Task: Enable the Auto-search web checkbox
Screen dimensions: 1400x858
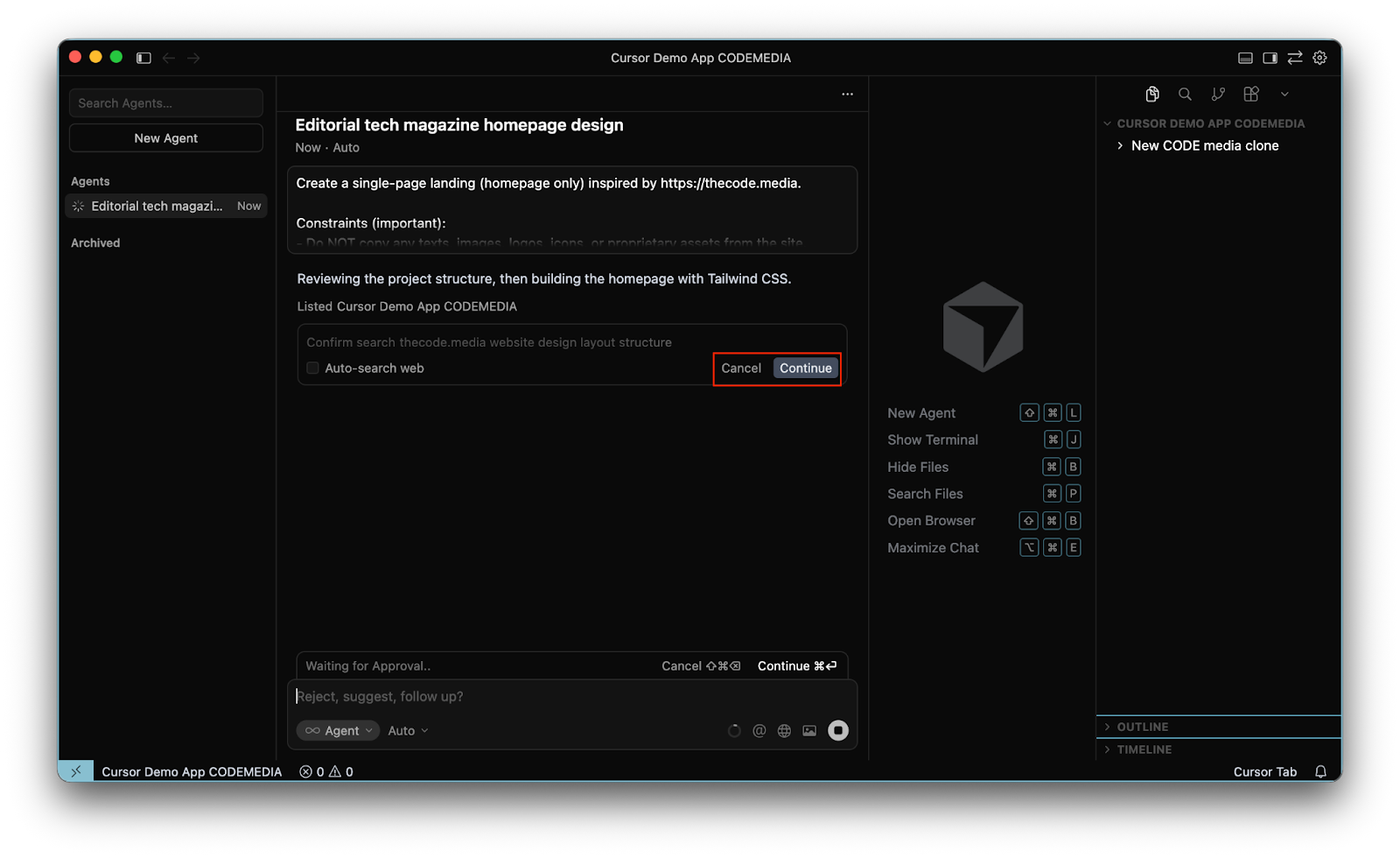Action: pos(312,369)
